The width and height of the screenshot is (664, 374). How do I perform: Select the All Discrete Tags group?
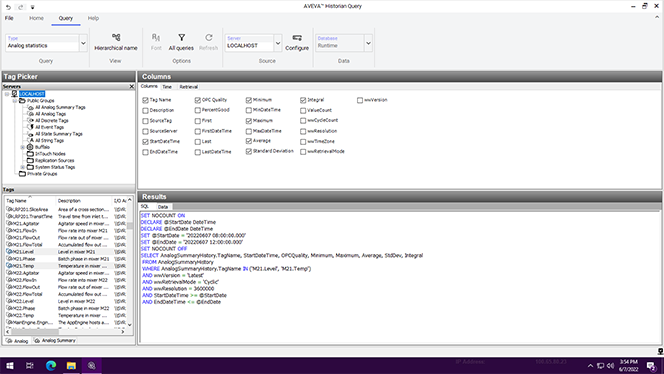(51, 120)
